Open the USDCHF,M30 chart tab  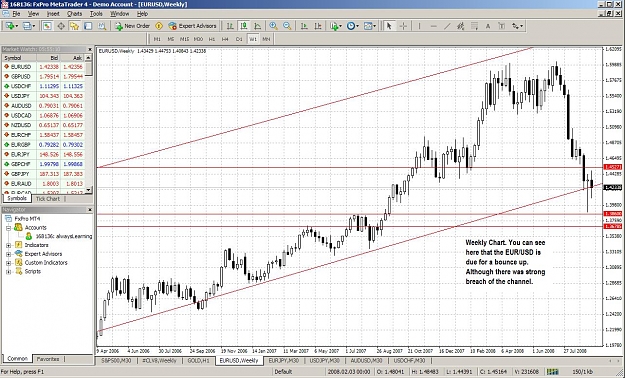tap(409, 360)
